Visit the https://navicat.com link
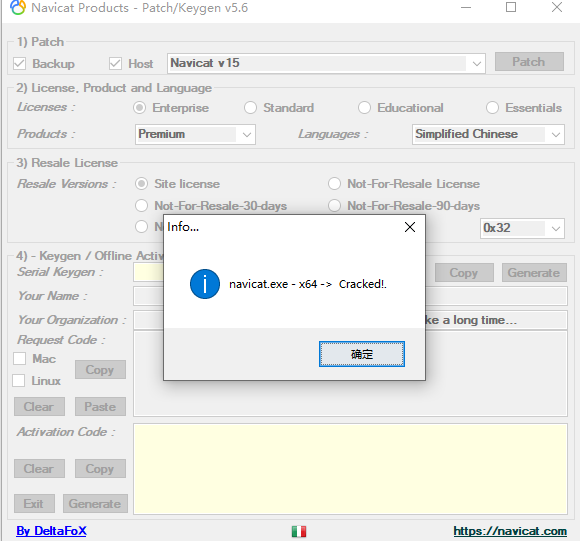Screen dimensions: 580x541 coord(510,531)
